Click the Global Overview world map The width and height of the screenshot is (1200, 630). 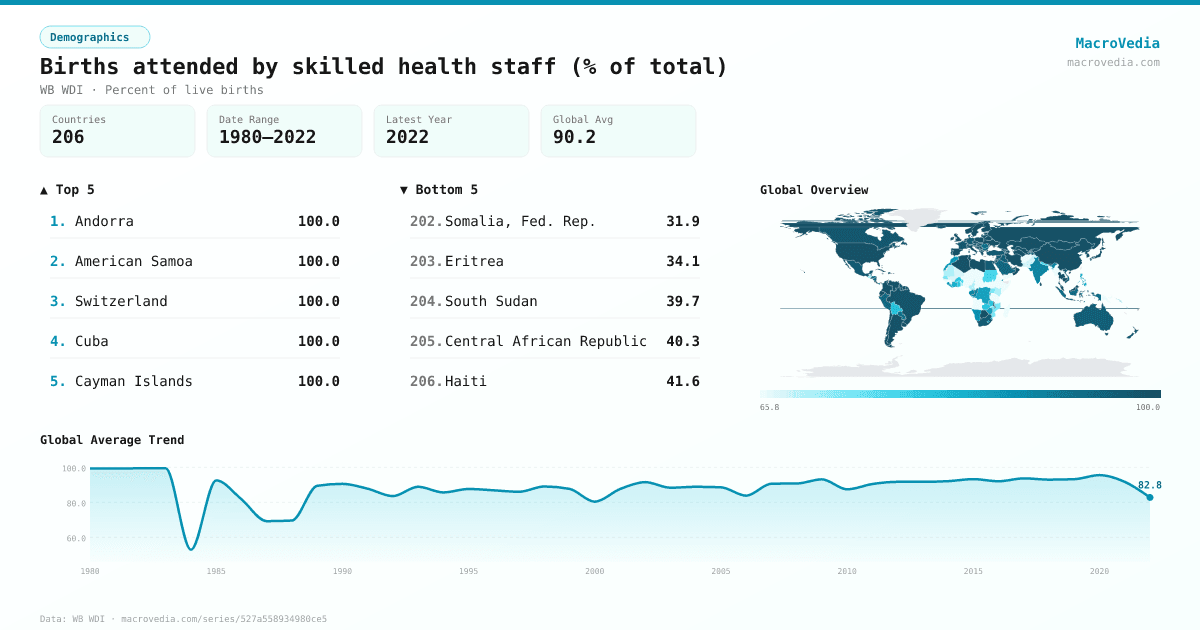[x=960, y=295]
